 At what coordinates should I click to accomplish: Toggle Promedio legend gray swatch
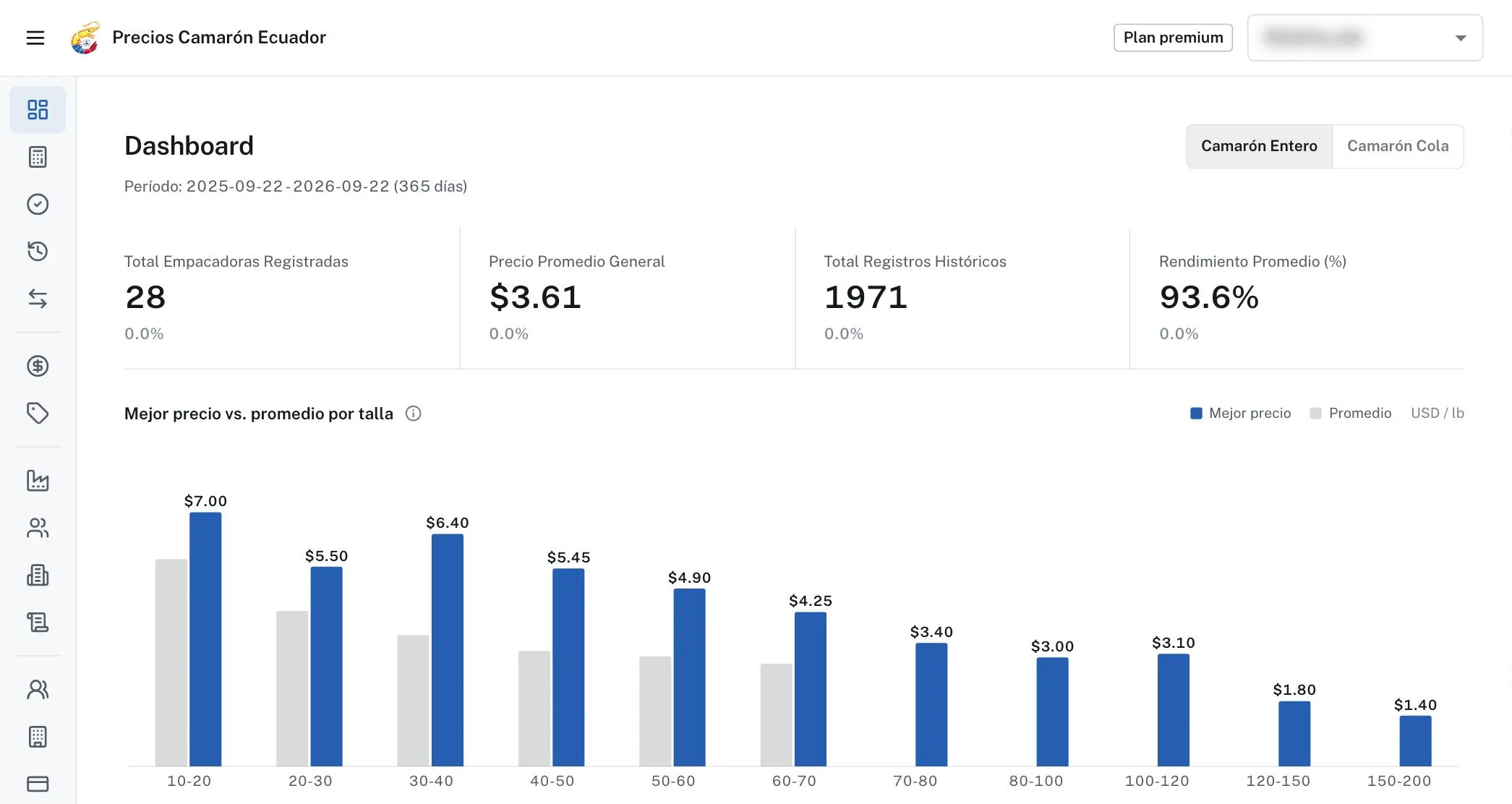(1315, 414)
